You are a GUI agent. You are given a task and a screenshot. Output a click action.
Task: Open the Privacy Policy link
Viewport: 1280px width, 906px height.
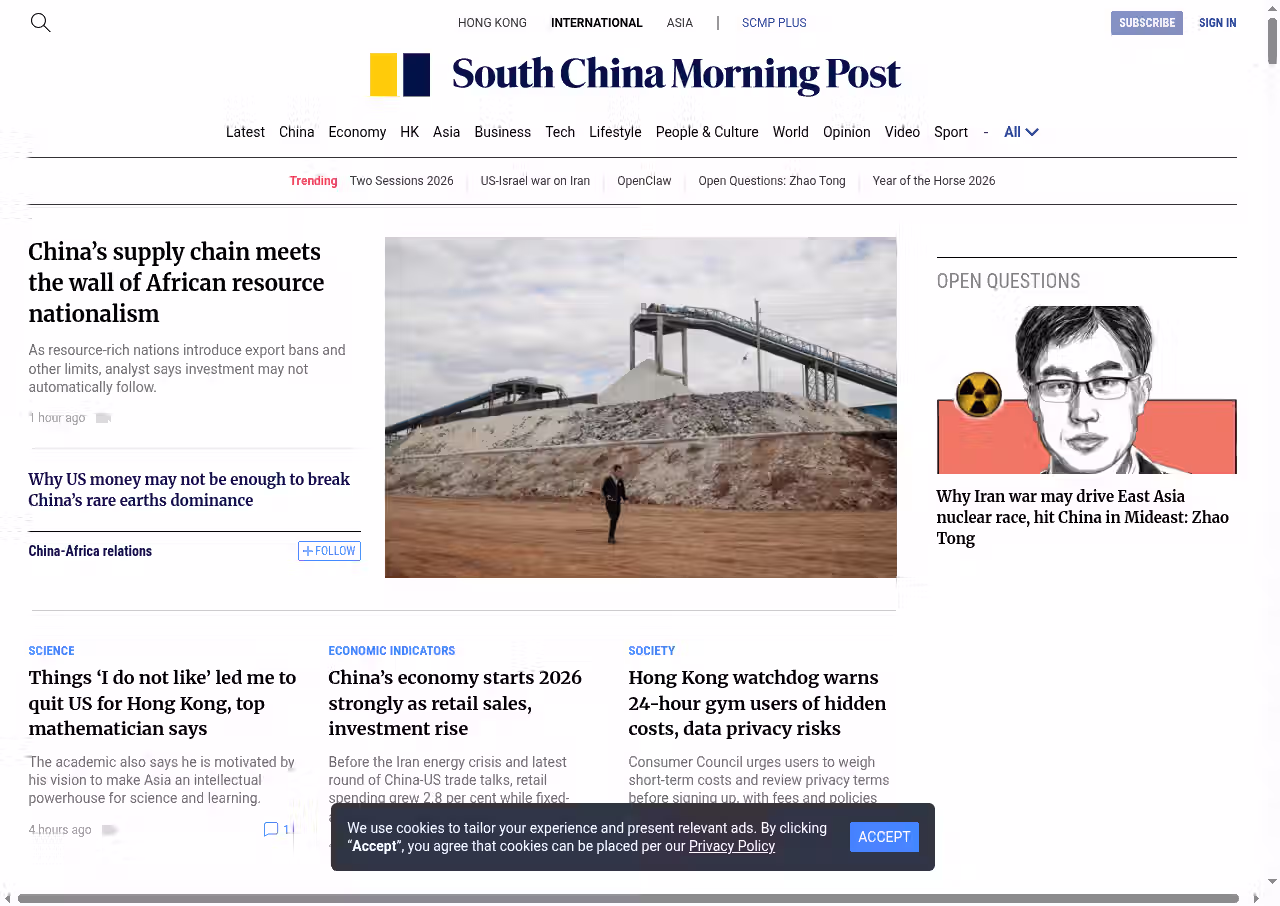[x=731, y=846]
